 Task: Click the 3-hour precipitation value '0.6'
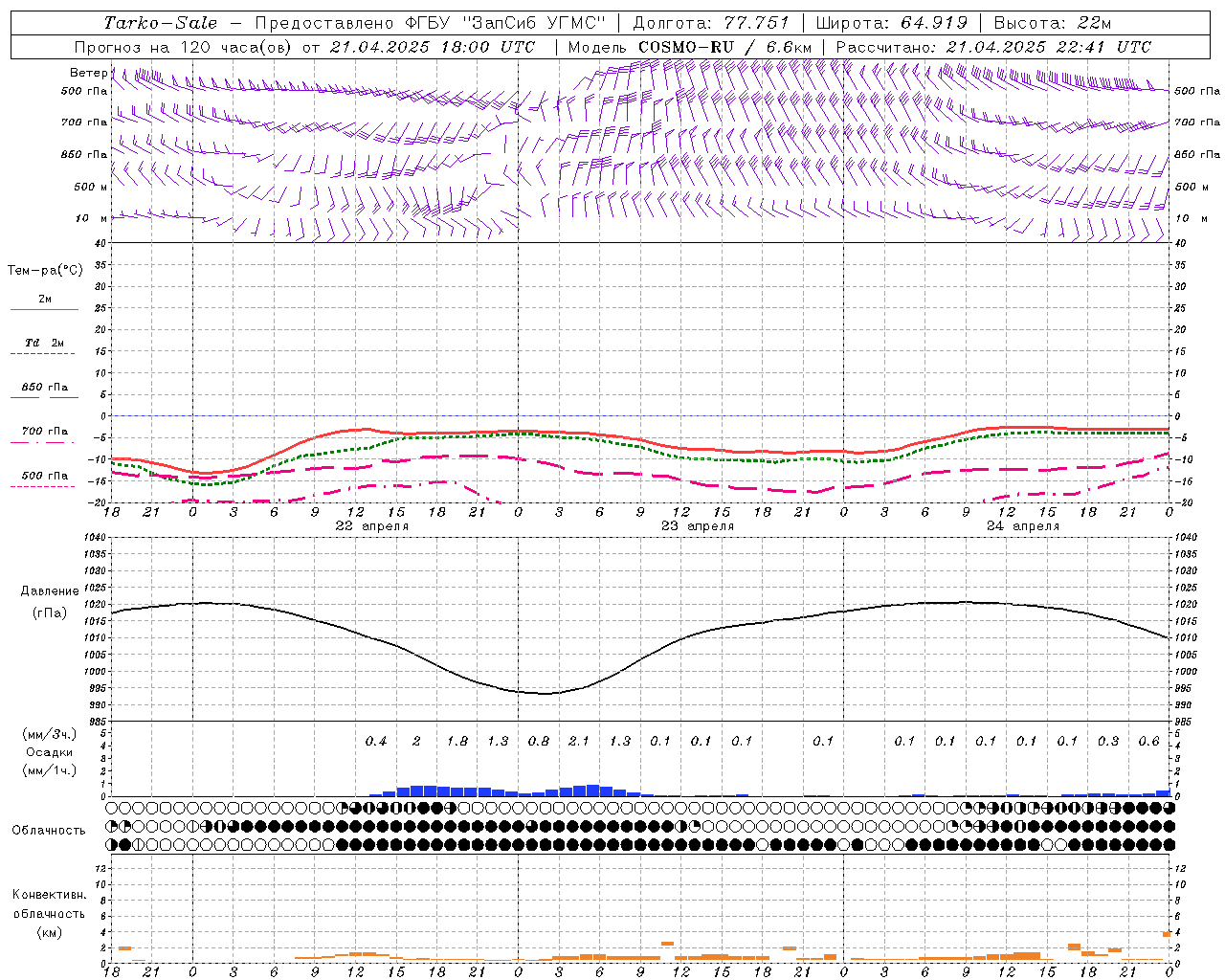pos(1149,741)
